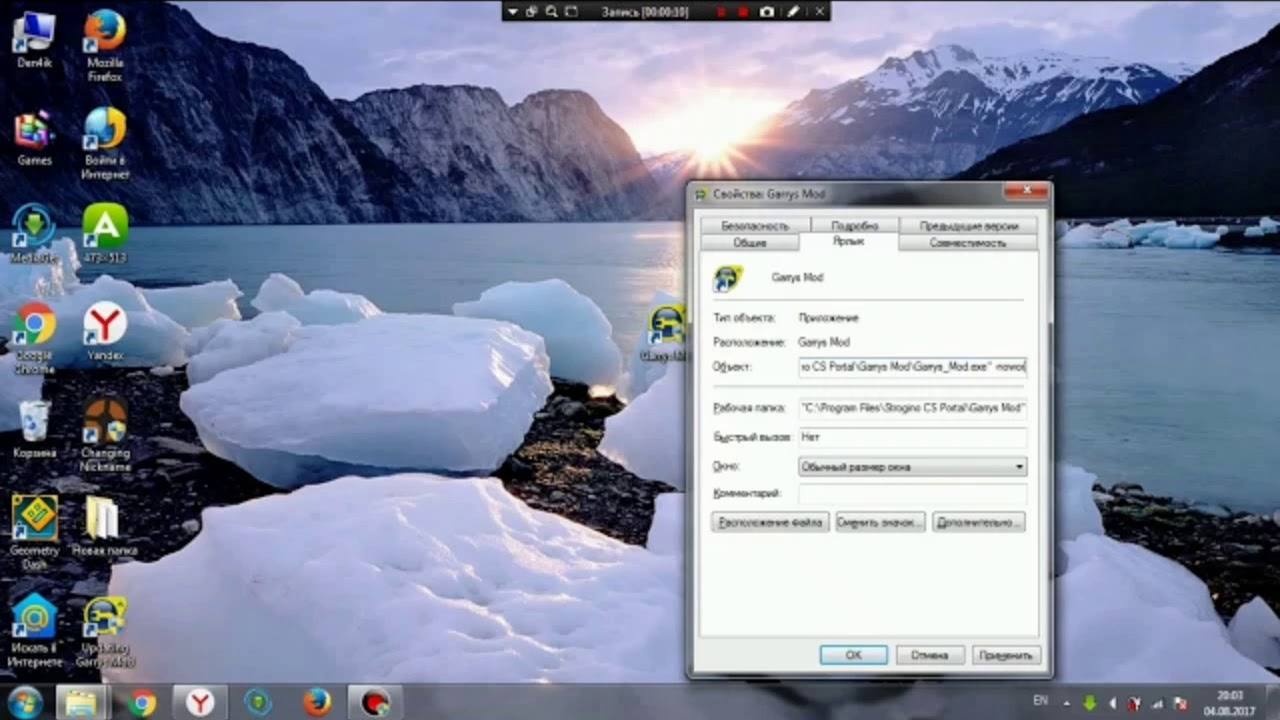Click into the Быстрый вызов field
The height and width of the screenshot is (720, 1280).
(912, 437)
